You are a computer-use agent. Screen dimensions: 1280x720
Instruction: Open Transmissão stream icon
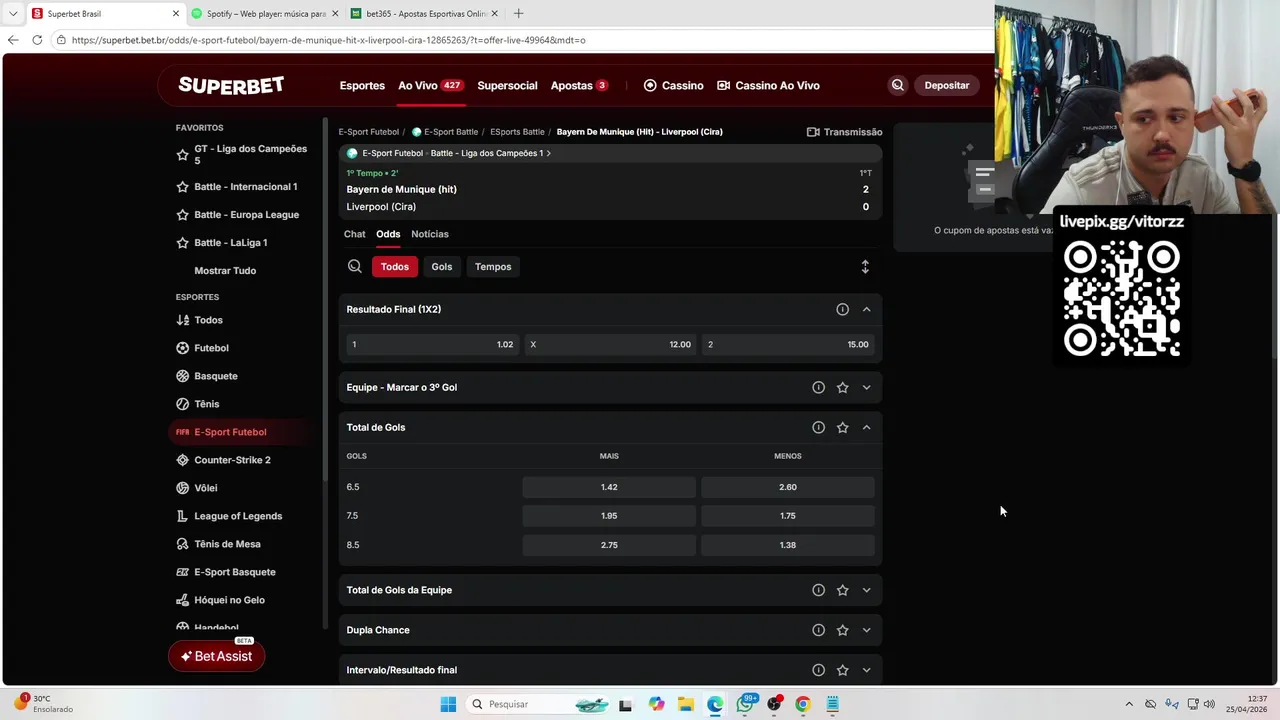click(813, 132)
